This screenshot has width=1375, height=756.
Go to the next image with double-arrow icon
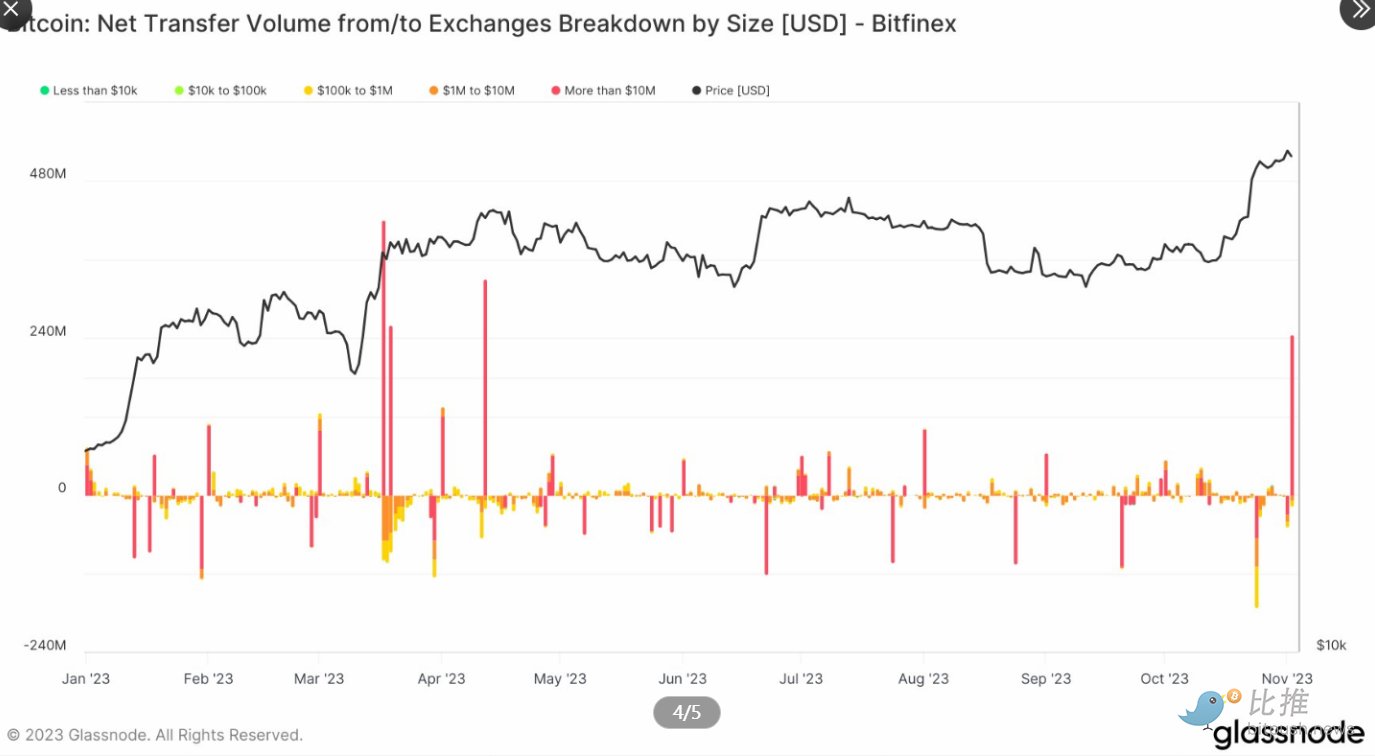[x=1360, y=8]
